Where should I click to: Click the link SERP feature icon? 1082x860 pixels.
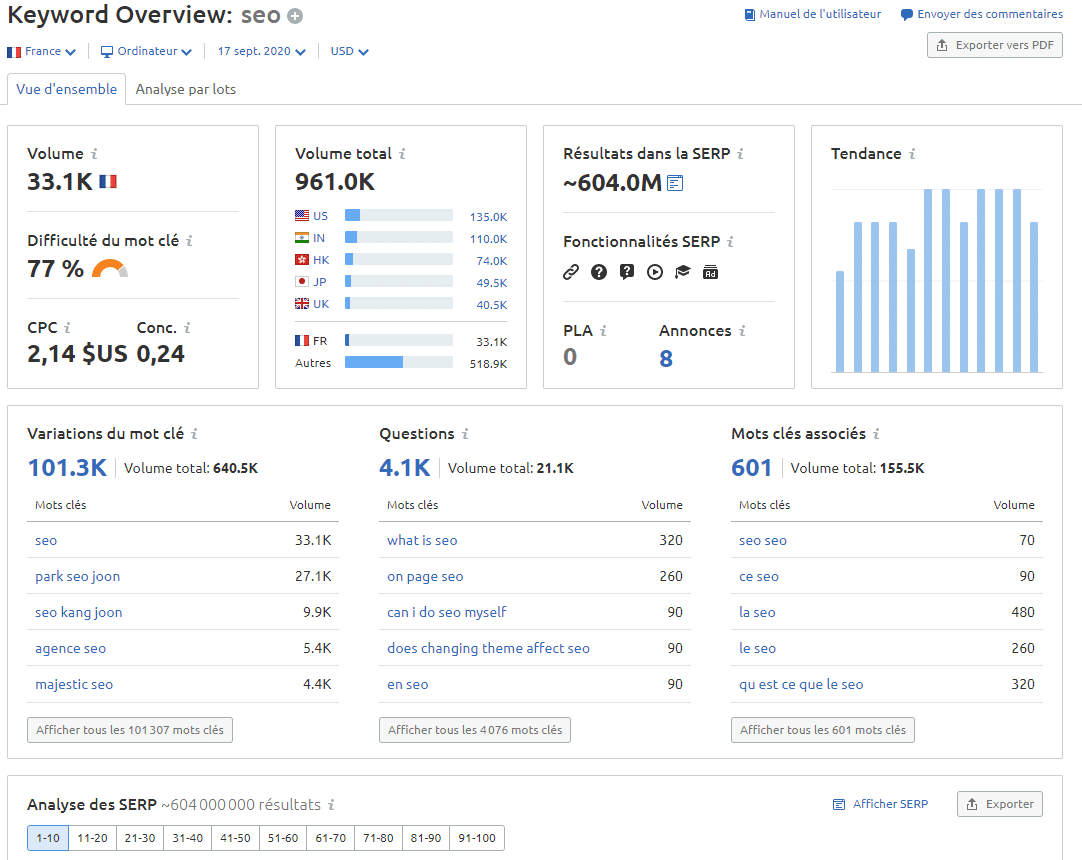571,272
